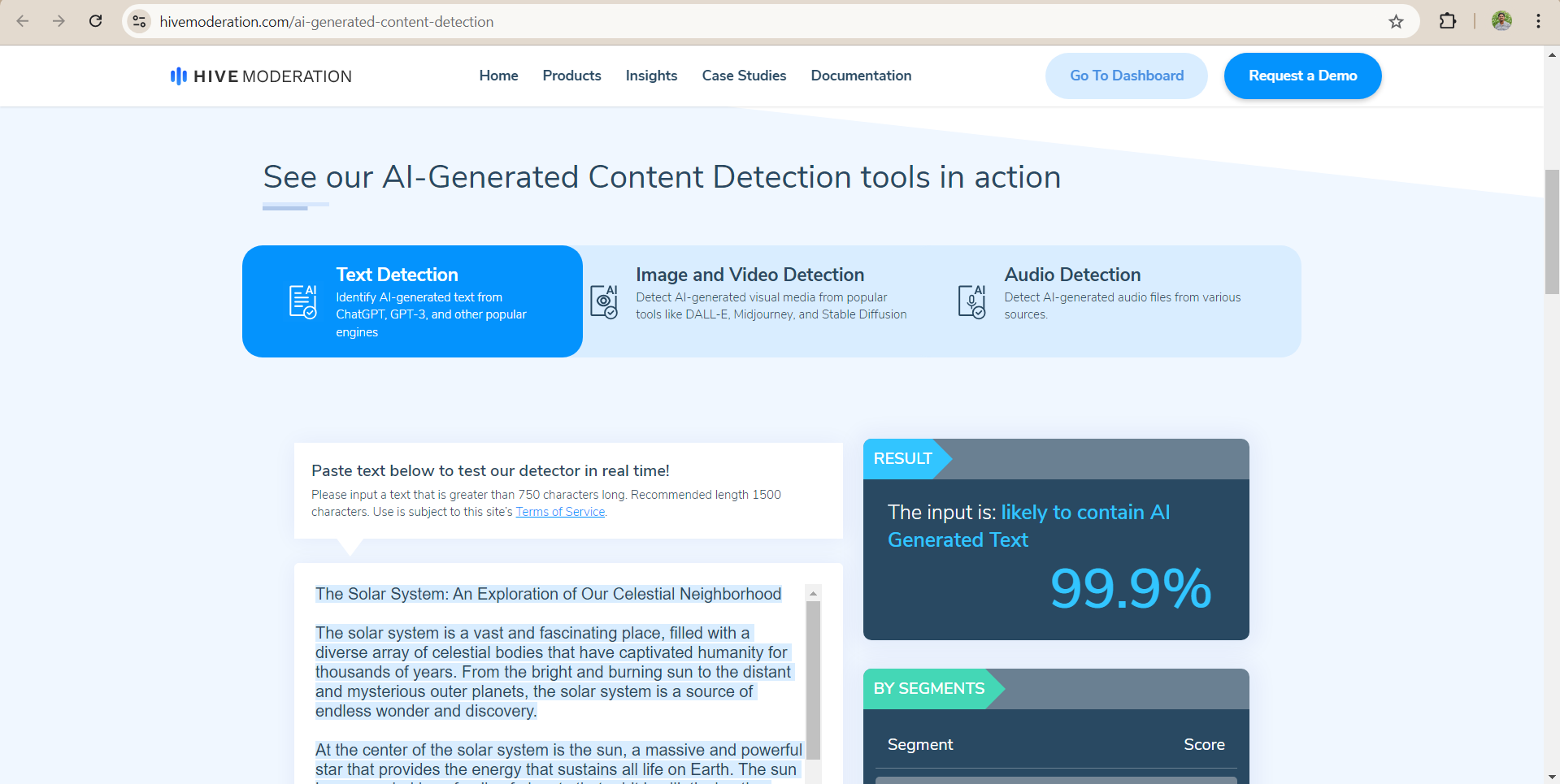
Task: Click the Audio Detection microphone icon
Action: tap(971, 301)
